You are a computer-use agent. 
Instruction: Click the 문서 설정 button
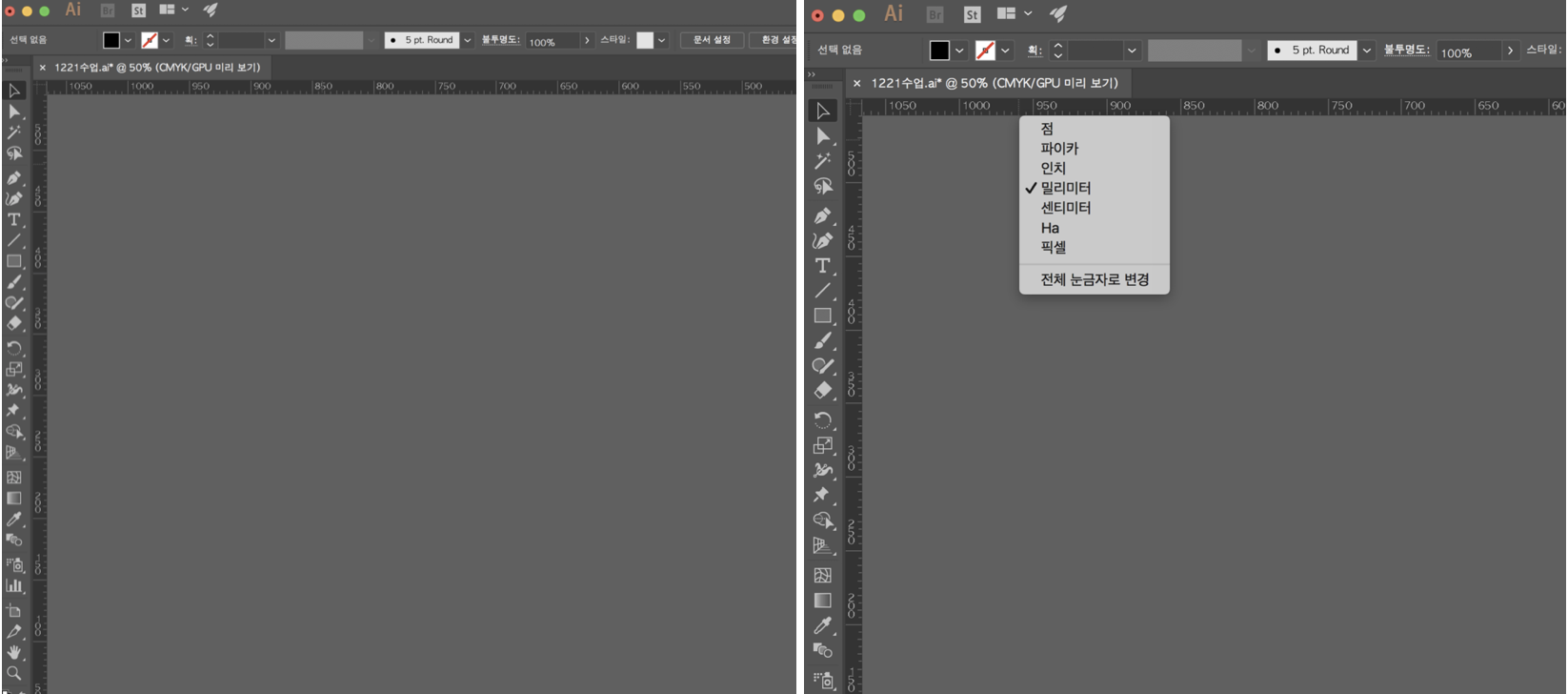(x=712, y=40)
